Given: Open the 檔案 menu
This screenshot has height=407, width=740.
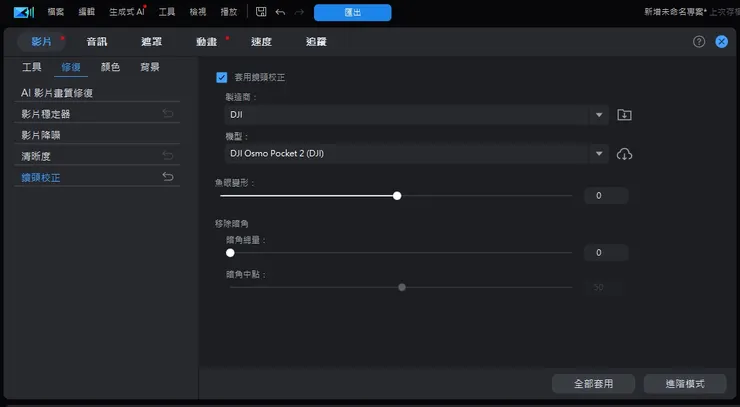Looking at the screenshot, I should (56, 12).
